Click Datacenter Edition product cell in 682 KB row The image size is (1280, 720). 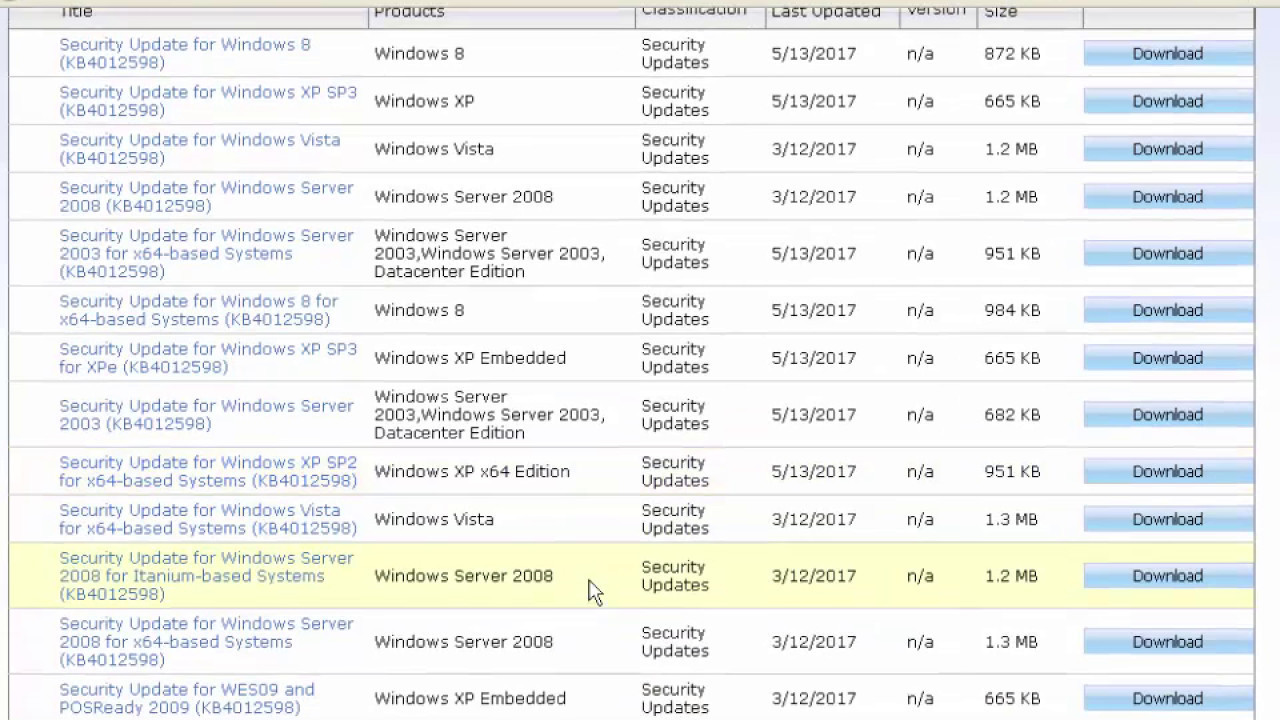[x=489, y=415]
